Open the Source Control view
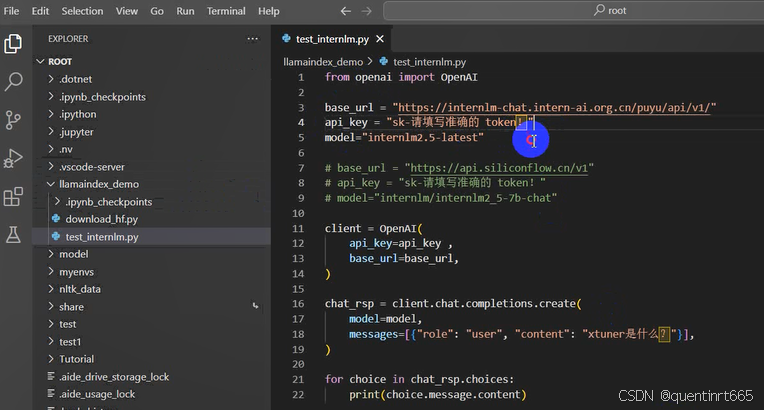The image size is (764, 410). coord(13,120)
